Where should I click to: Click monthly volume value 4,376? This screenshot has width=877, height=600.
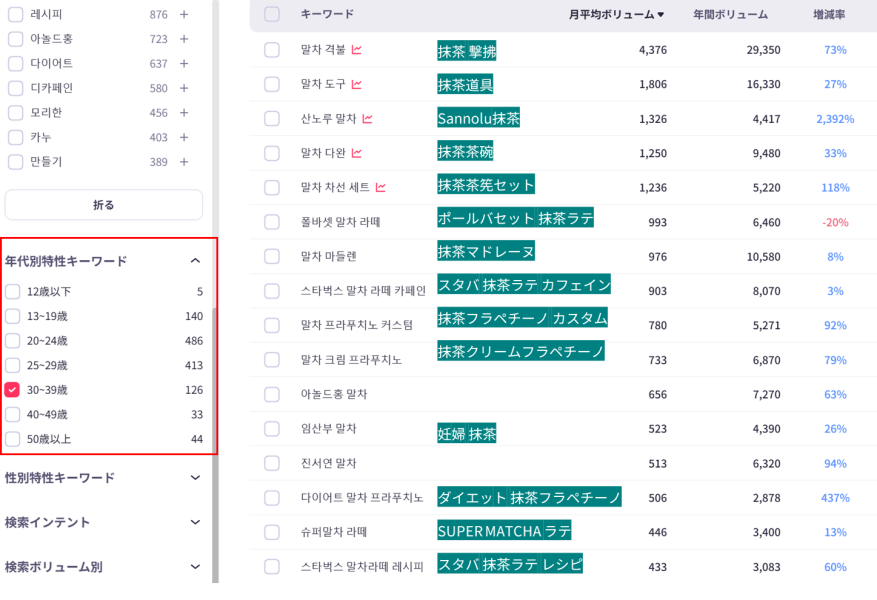[653, 50]
